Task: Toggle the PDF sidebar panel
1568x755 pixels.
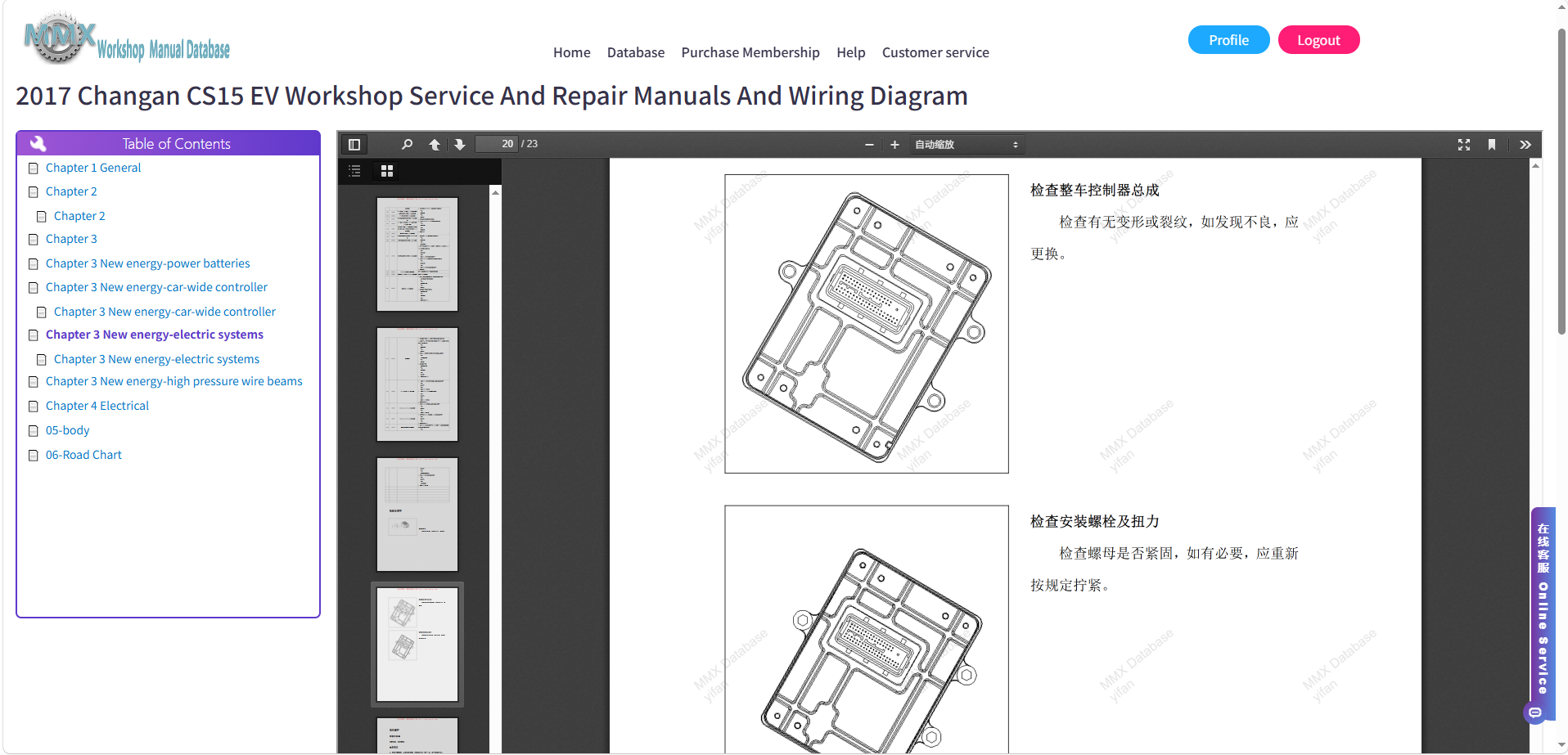Action: (x=354, y=145)
